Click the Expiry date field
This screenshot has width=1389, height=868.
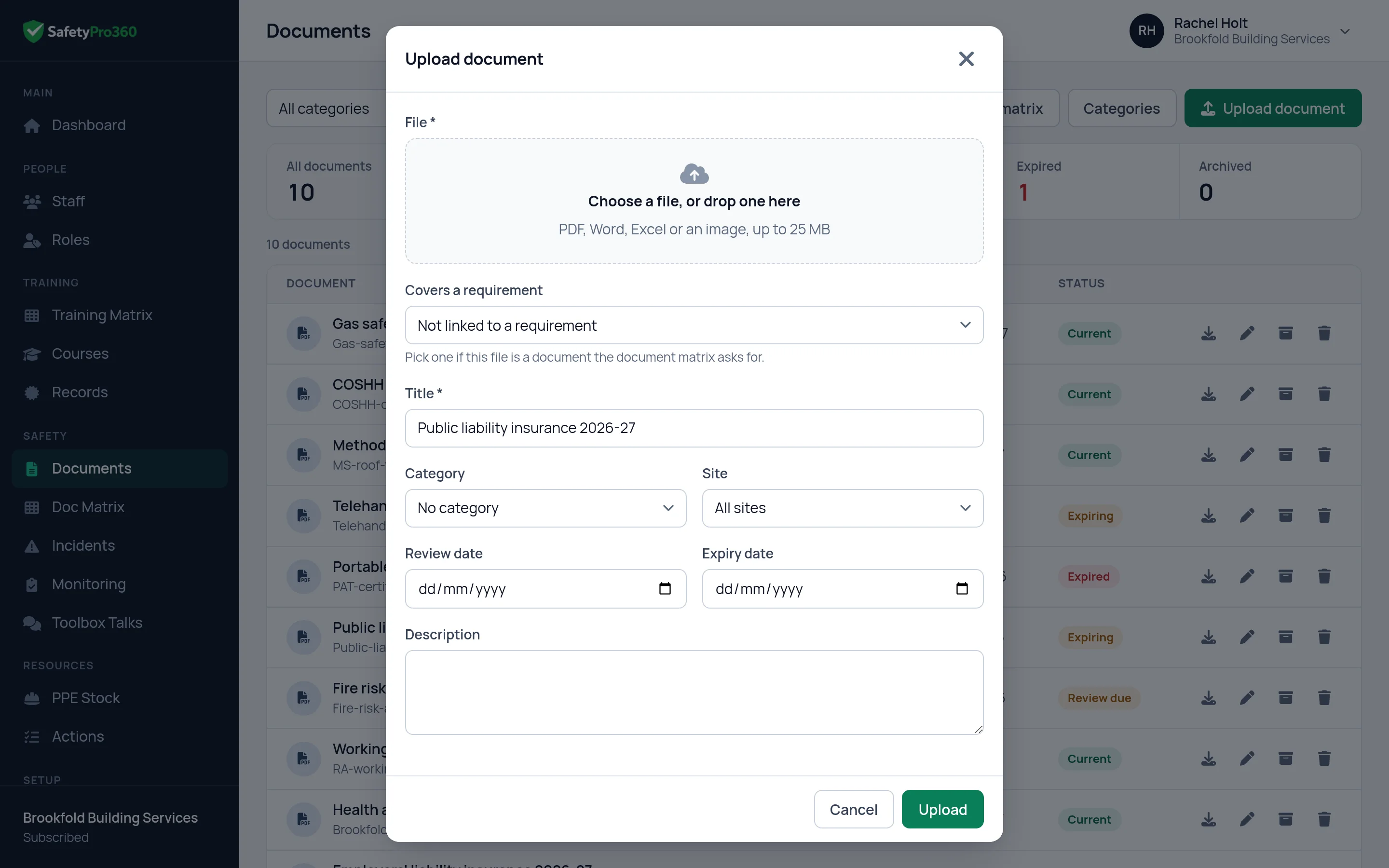coord(842,589)
